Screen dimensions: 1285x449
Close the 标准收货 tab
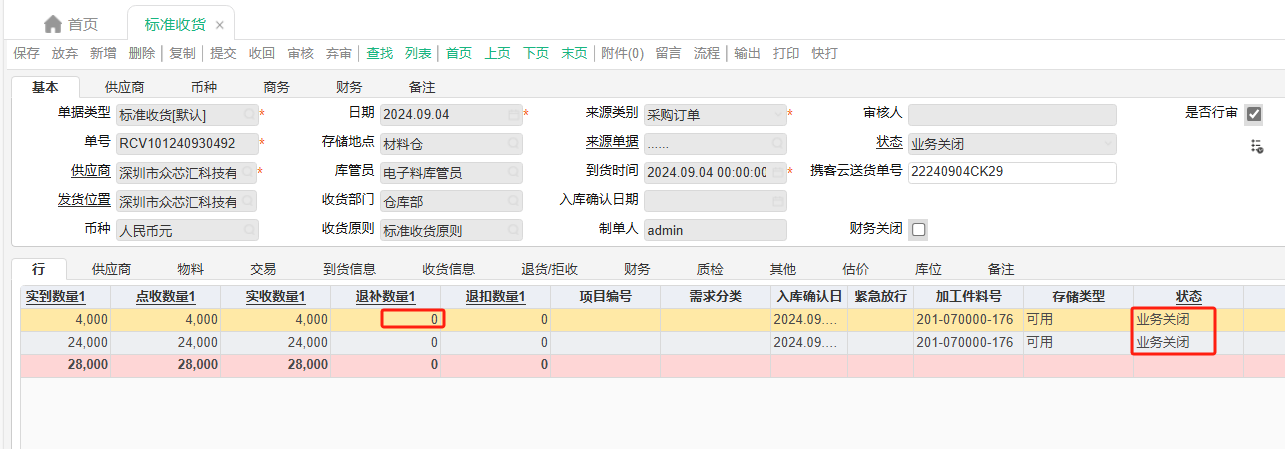pyautogui.click(x=220, y=24)
